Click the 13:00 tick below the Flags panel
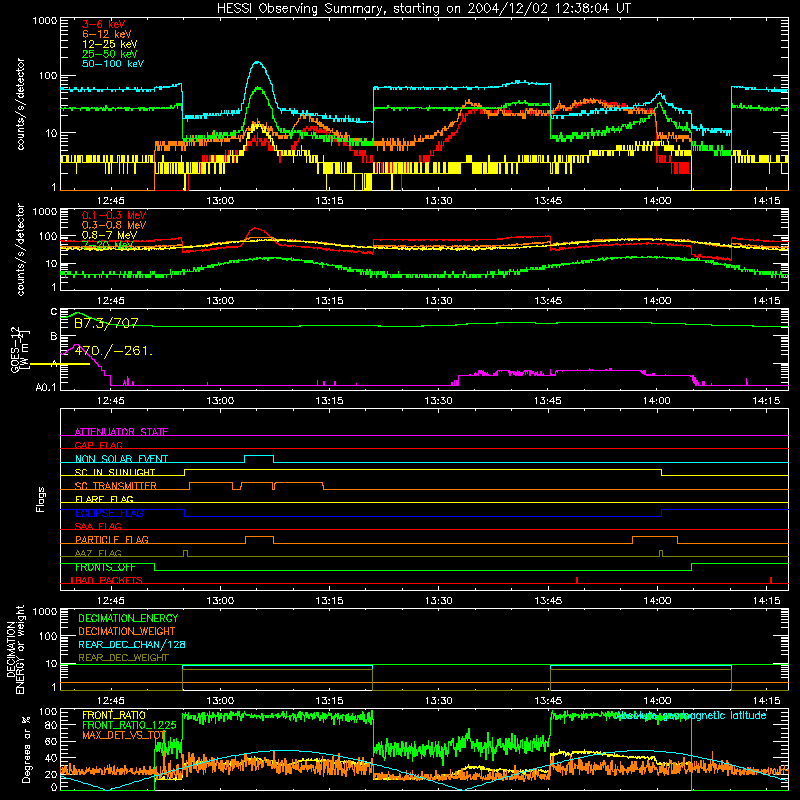800x800 pixels. click(x=220, y=601)
